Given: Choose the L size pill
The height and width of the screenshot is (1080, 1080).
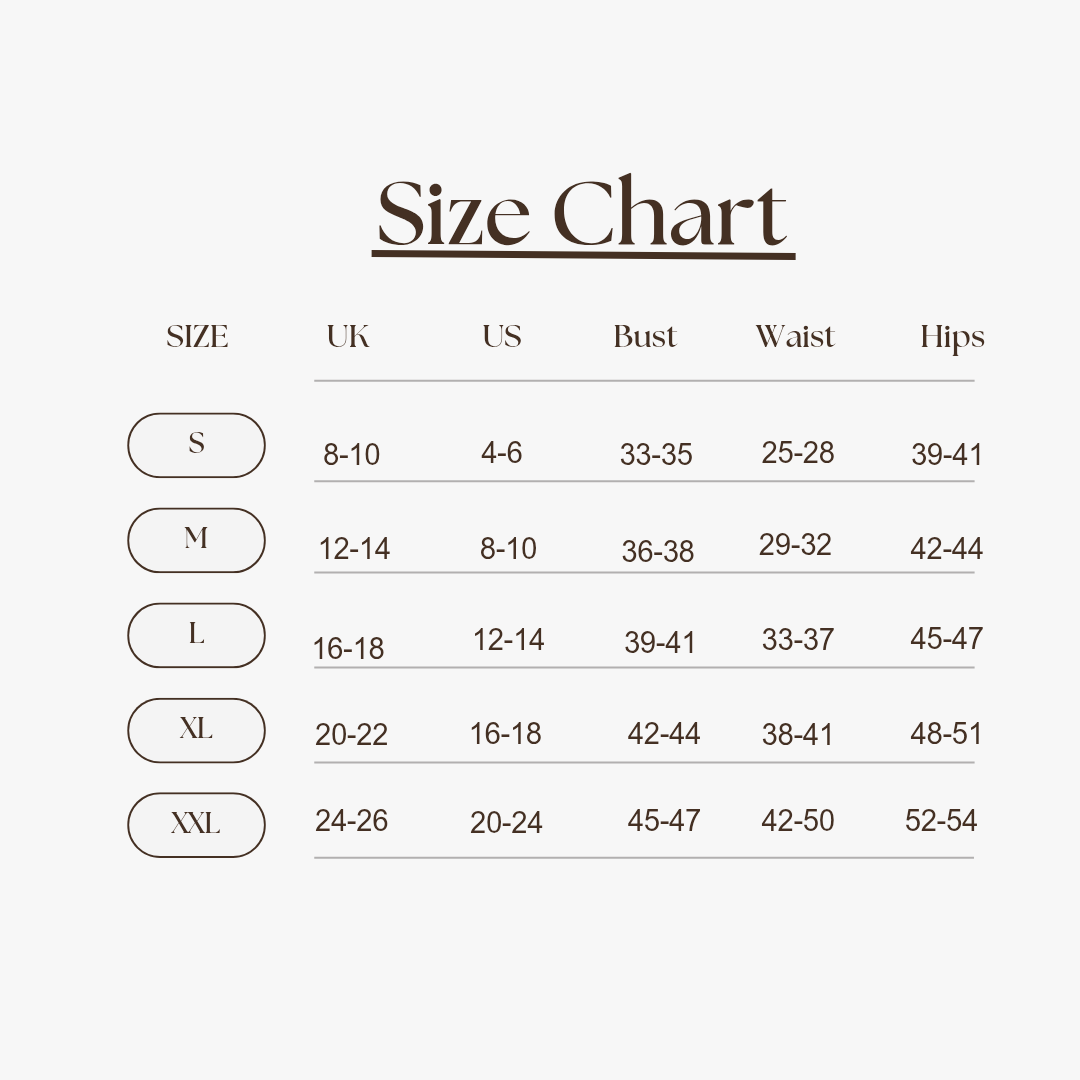Looking at the screenshot, I should tap(196, 635).
